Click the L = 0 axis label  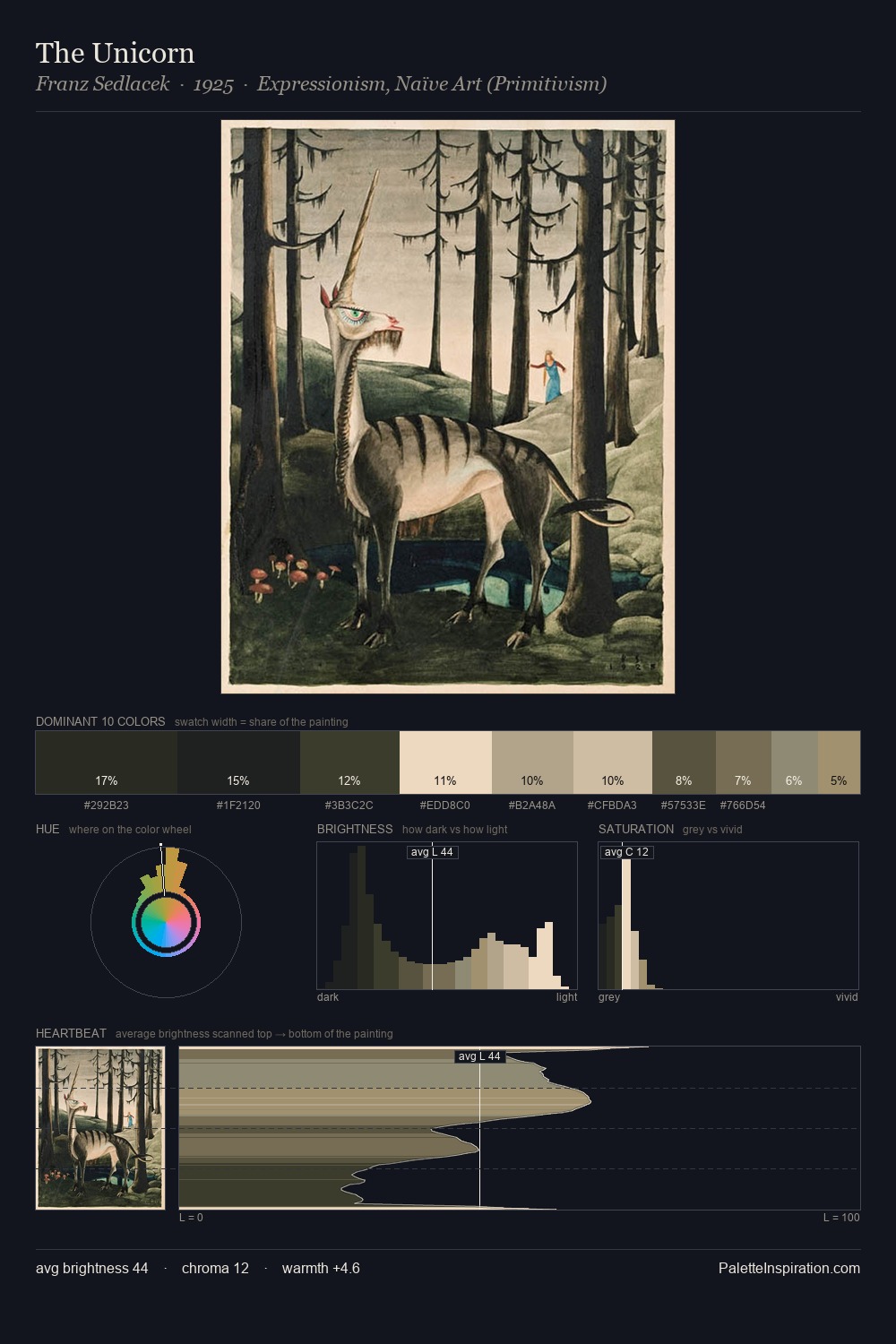pyautogui.click(x=191, y=1218)
